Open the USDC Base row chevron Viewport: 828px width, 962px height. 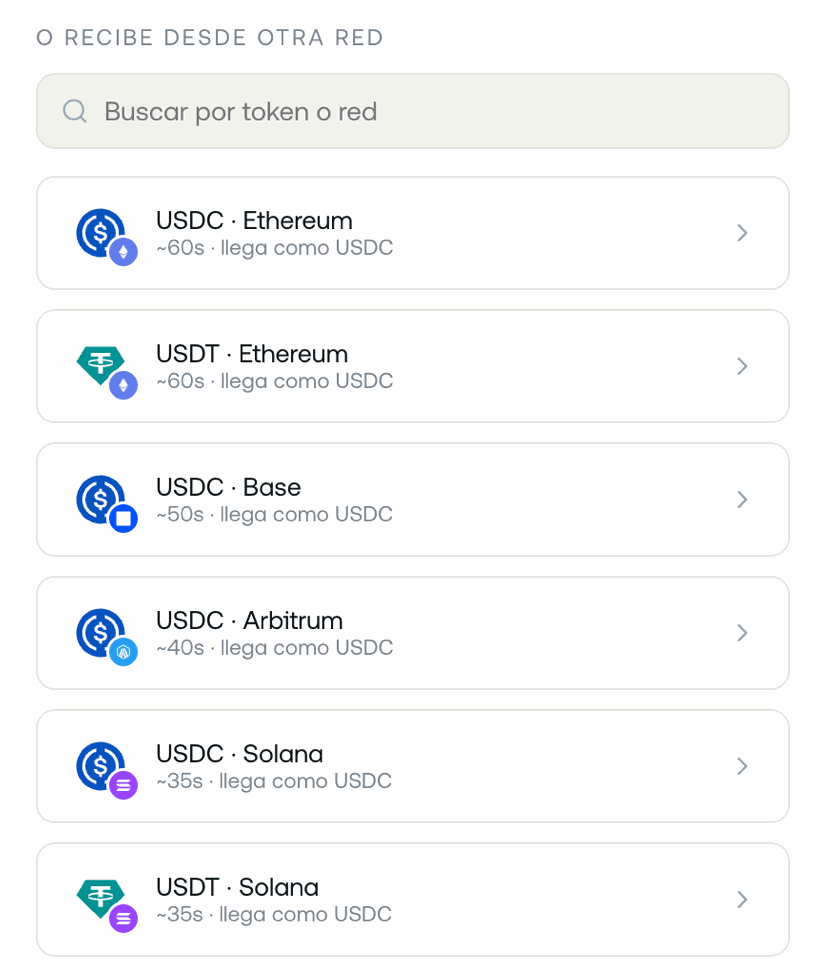click(x=742, y=499)
